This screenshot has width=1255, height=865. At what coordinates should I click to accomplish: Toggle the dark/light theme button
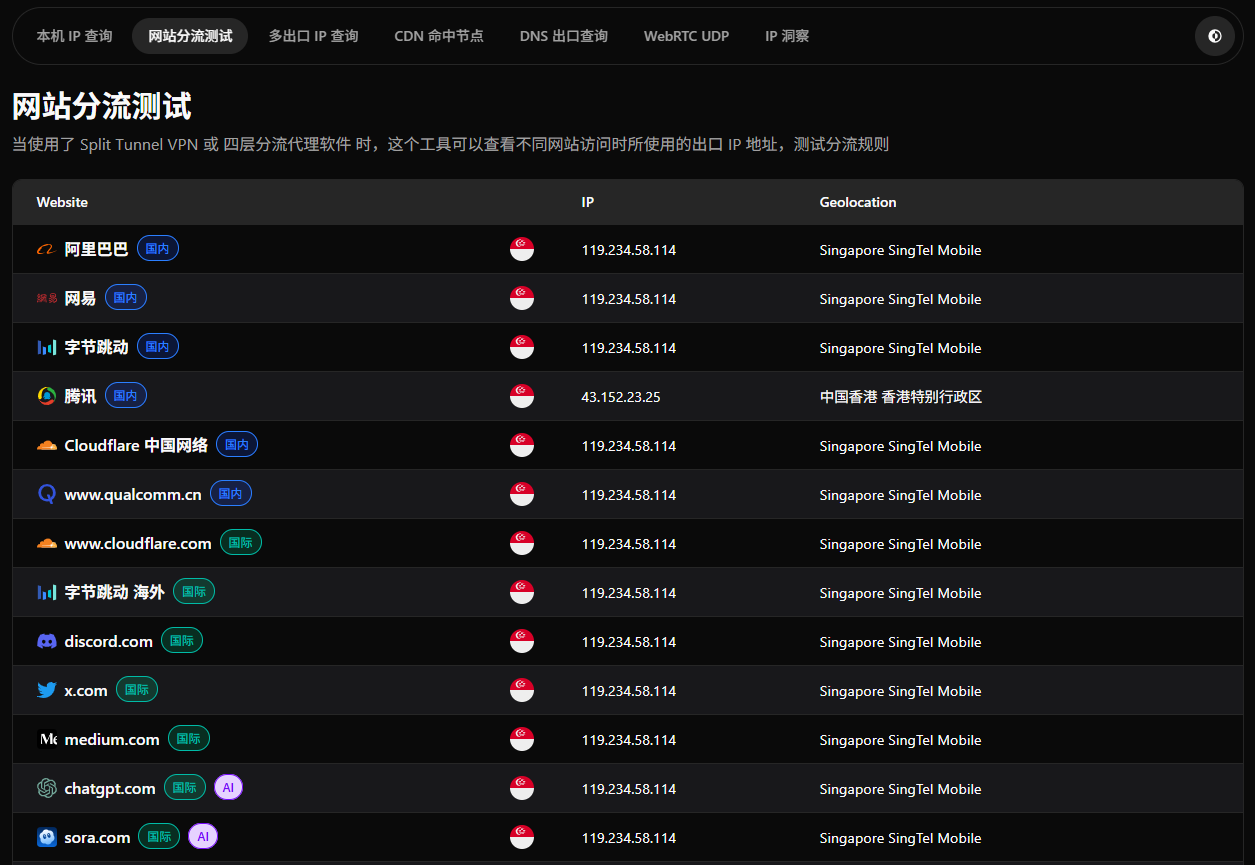point(1214,36)
